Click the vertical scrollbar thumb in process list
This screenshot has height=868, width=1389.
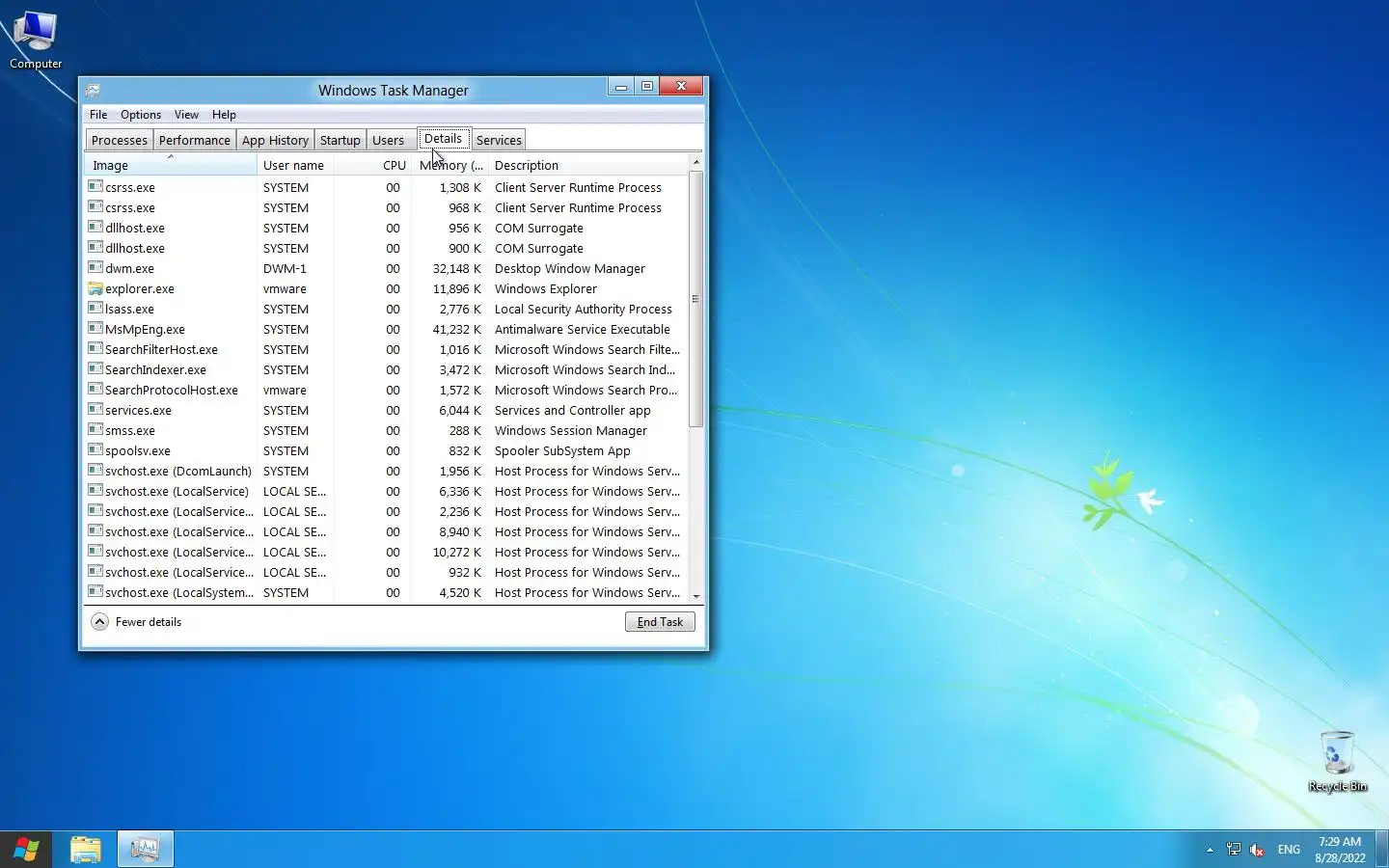[x=696, y=299]
